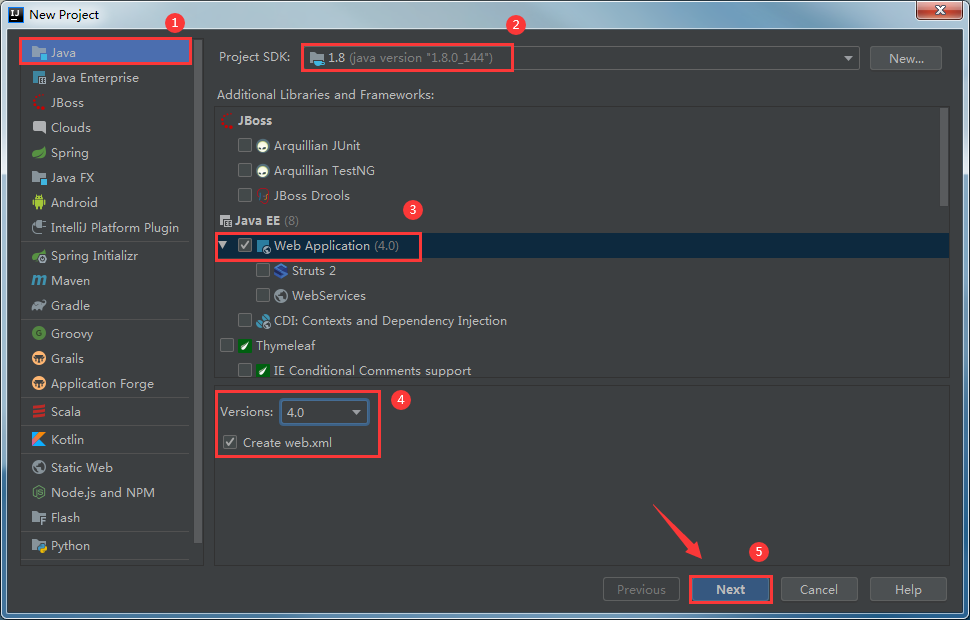Viewport: 970px width, 620px height.
Task: Click the Java FX folder icon
Action: [39, 178]
